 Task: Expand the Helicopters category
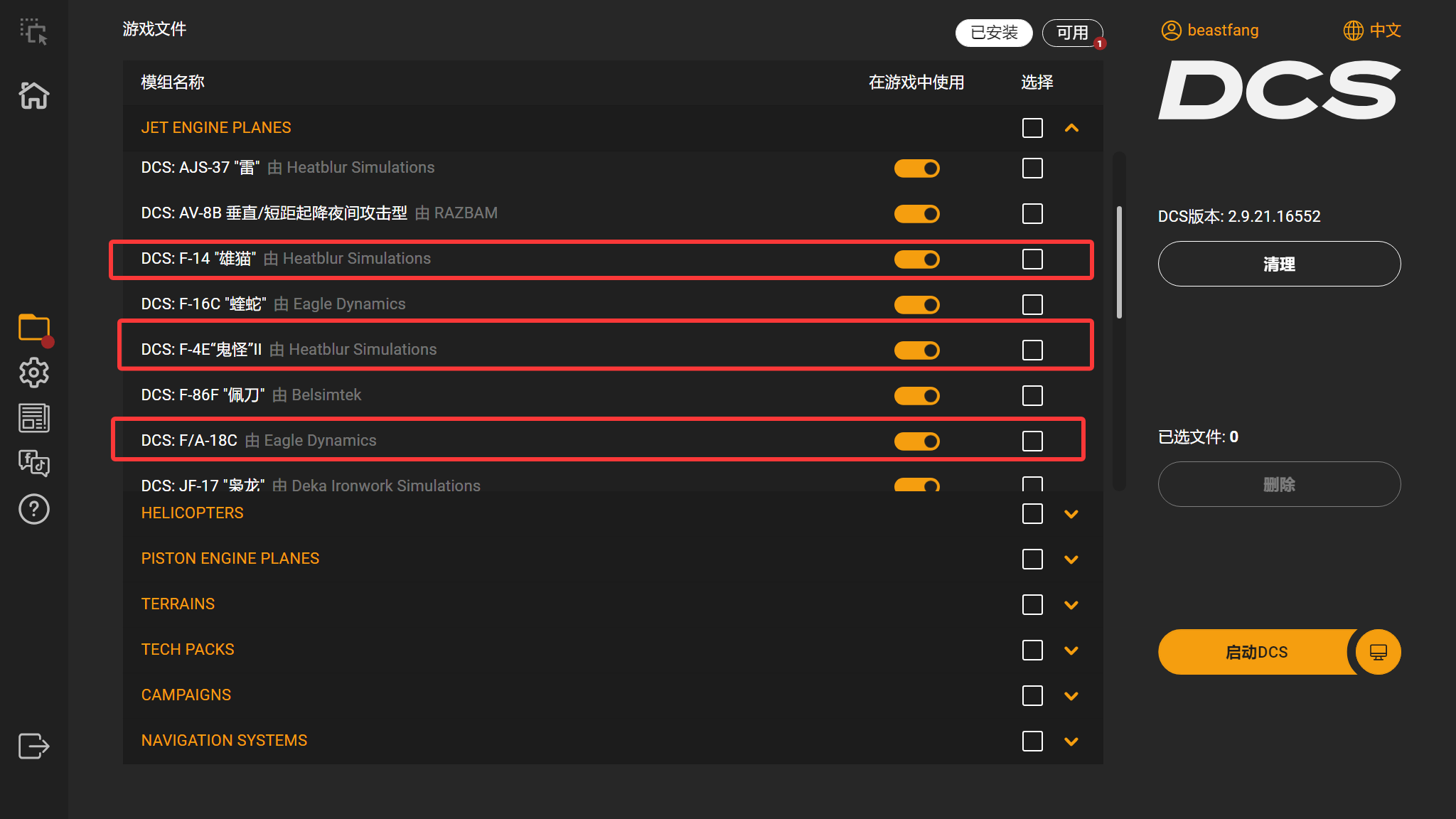click(1071, 514)
